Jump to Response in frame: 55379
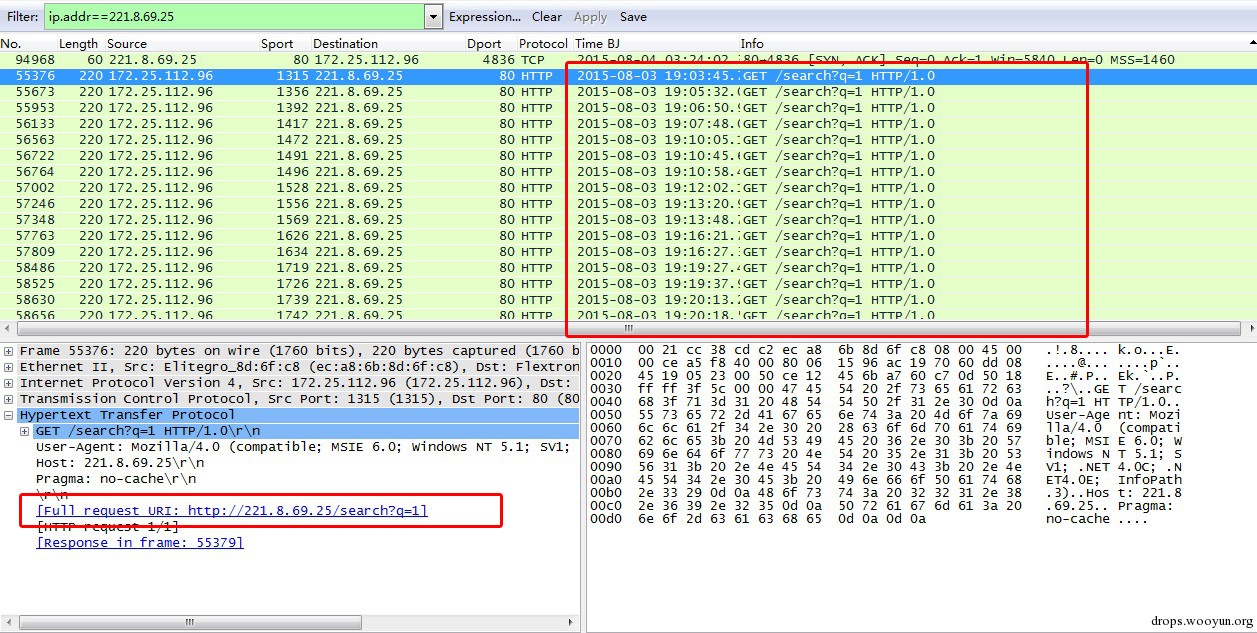The width and height of the screenshot is (1257, 633). [140, 543]
